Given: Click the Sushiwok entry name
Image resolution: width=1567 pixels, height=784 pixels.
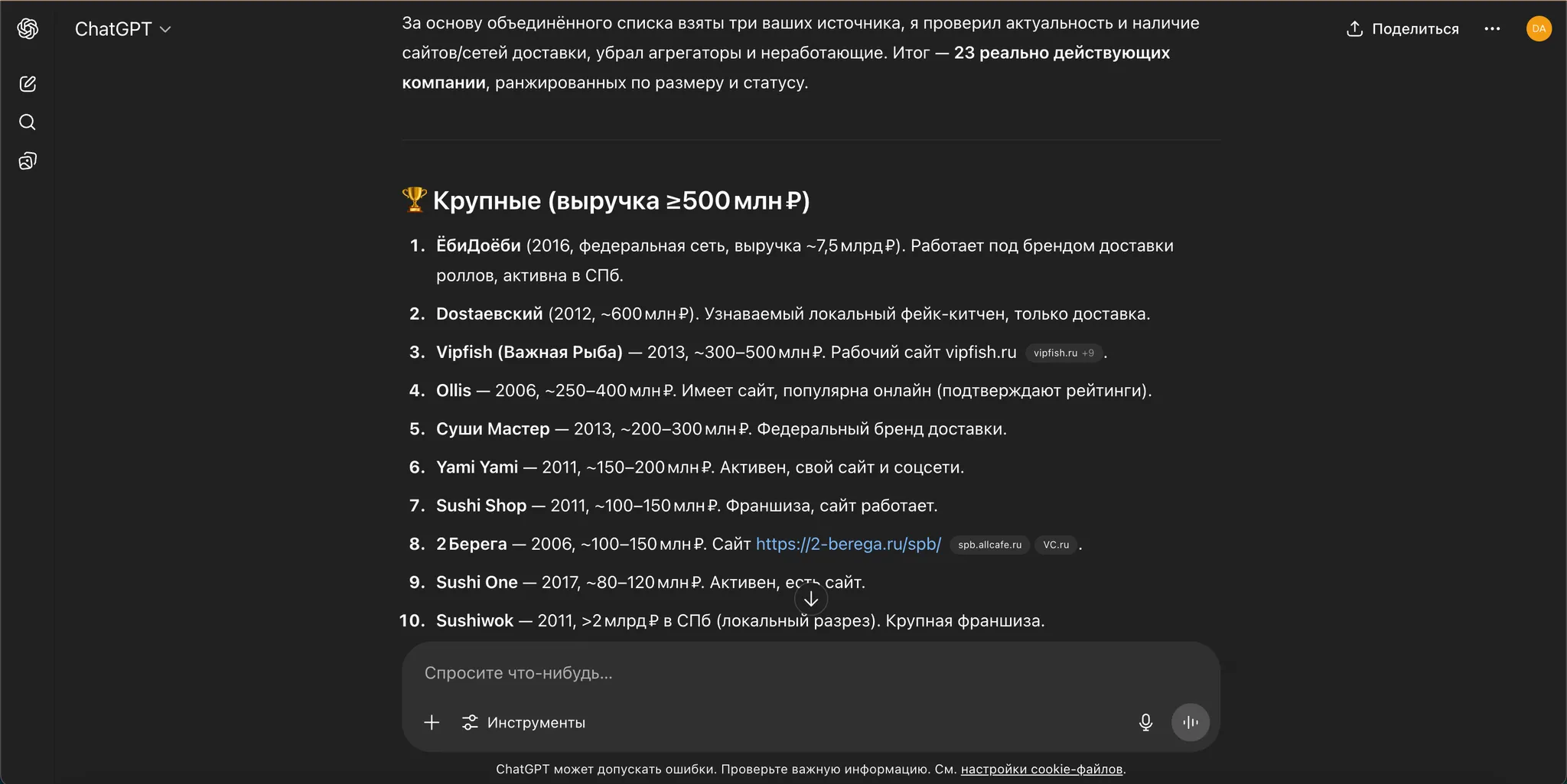Looking at the screenshot, I should 474,620.
